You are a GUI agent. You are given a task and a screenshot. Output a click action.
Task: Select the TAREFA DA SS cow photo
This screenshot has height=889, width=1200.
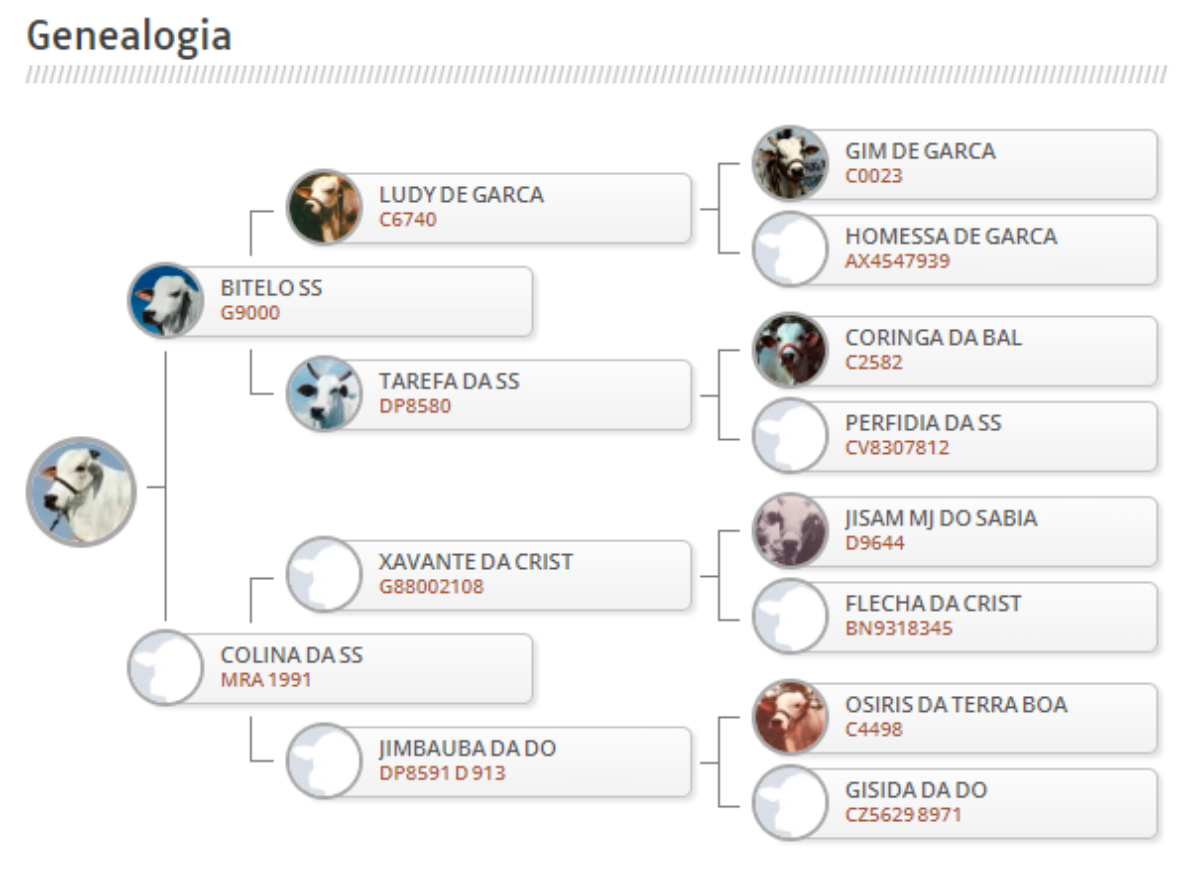coord(324,394)
